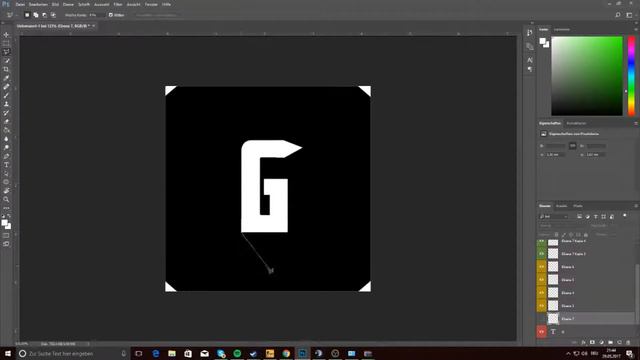Click the select-and-mask button in options bar
Viewport: 640px width, 360px height.
click(156, 15)
